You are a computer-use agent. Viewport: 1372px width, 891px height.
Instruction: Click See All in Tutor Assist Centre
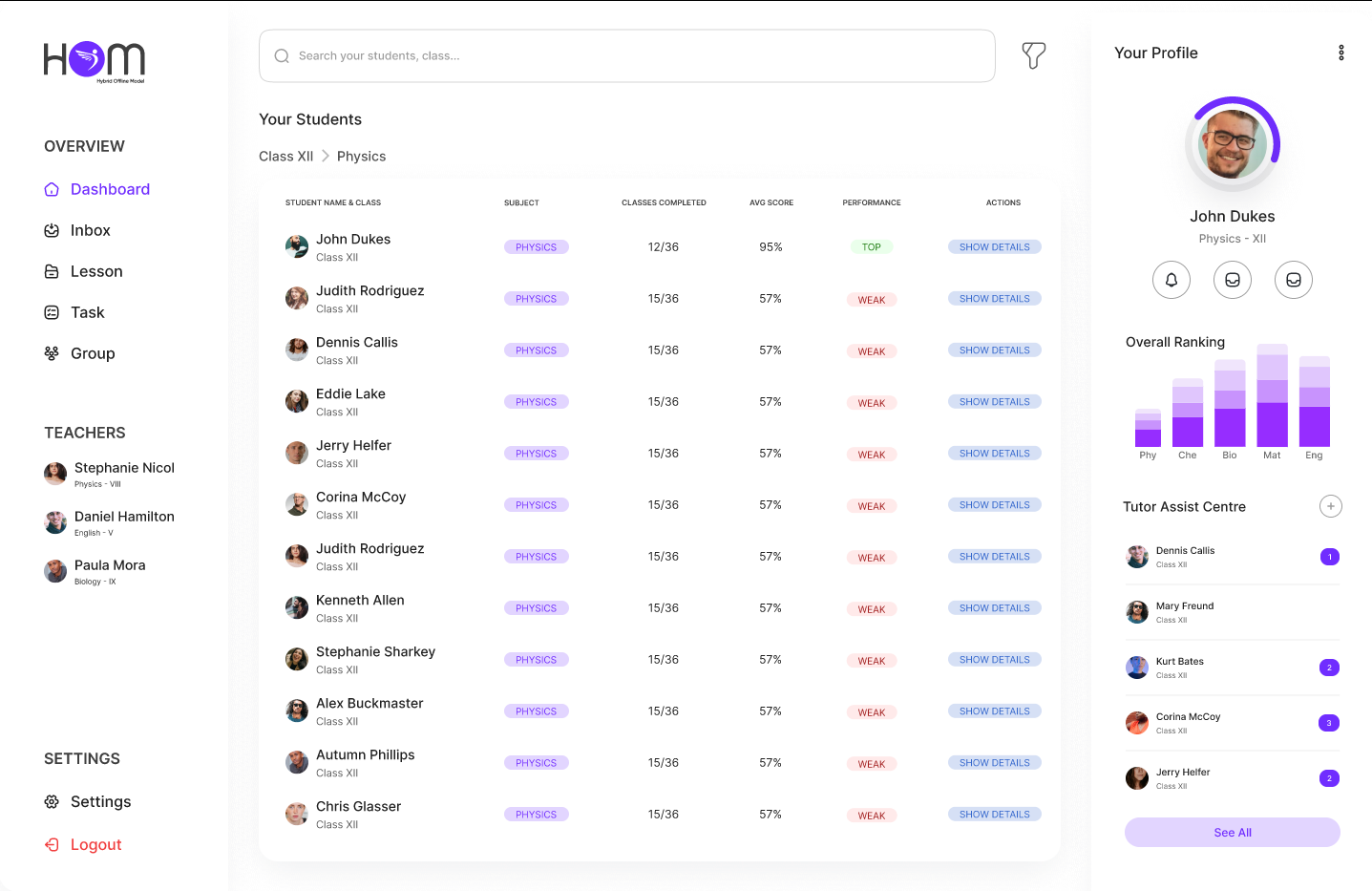click(x=1232, y=832)
